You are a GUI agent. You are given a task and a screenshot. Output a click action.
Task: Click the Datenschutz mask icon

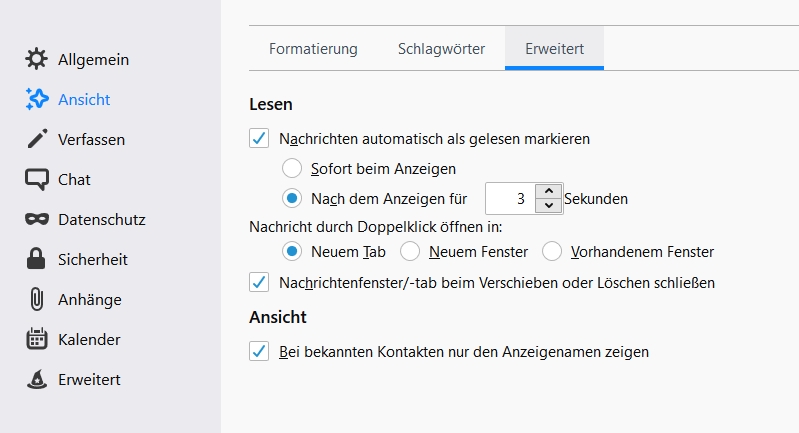click(x=37, y=220)
